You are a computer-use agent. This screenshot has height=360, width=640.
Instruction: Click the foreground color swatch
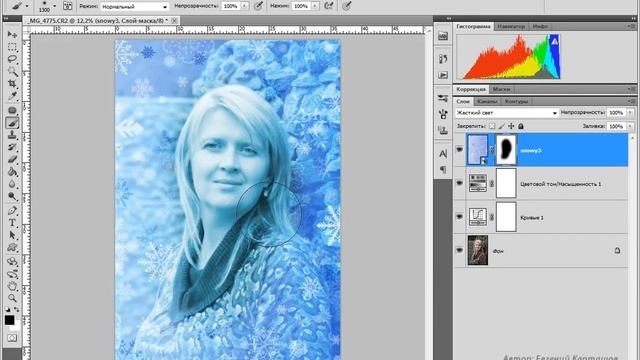pos(9,320)
